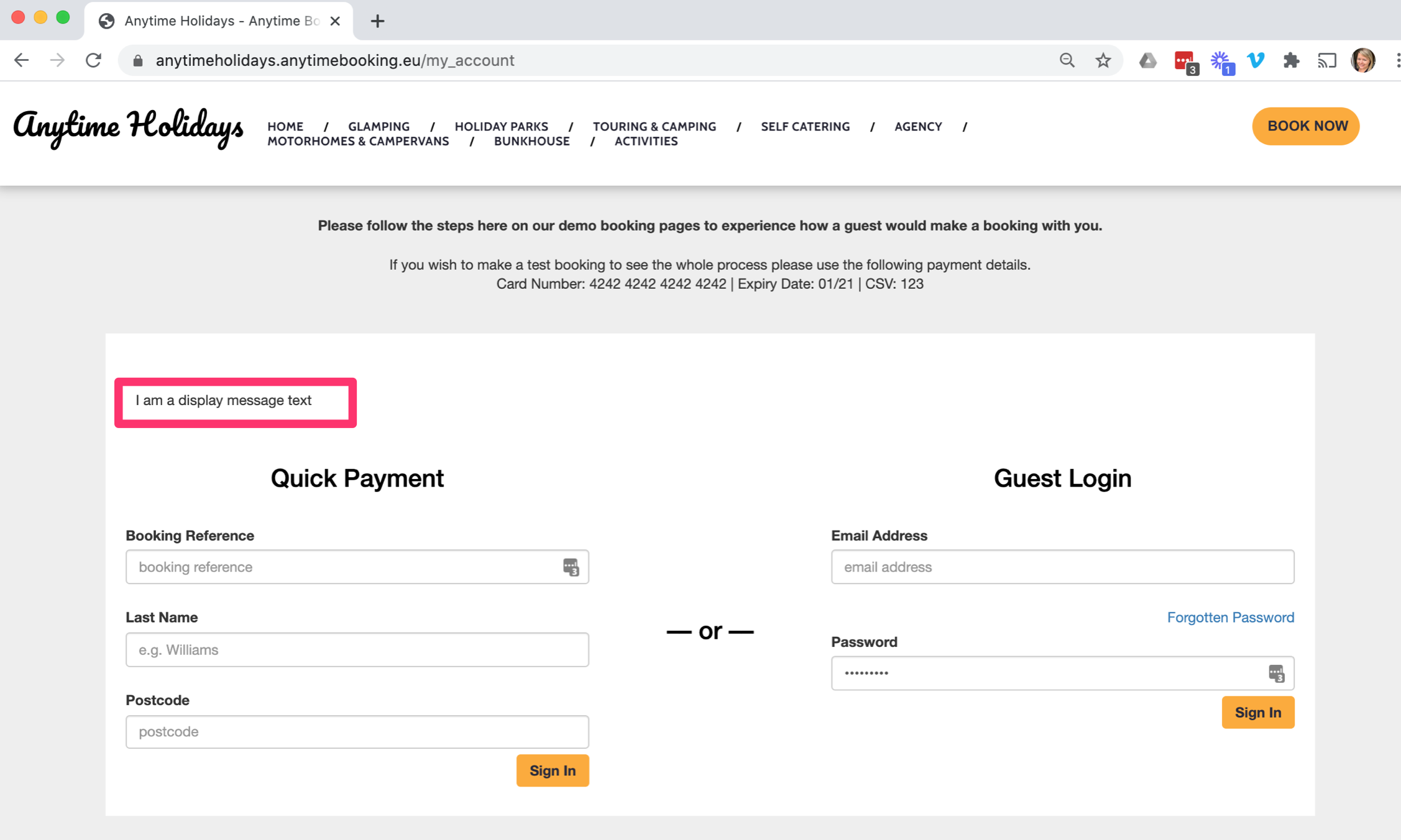Viewport: 1401px width, 840px height.
Task: Click the blue snowflake-shaped extension icon
Action: 1222,62
